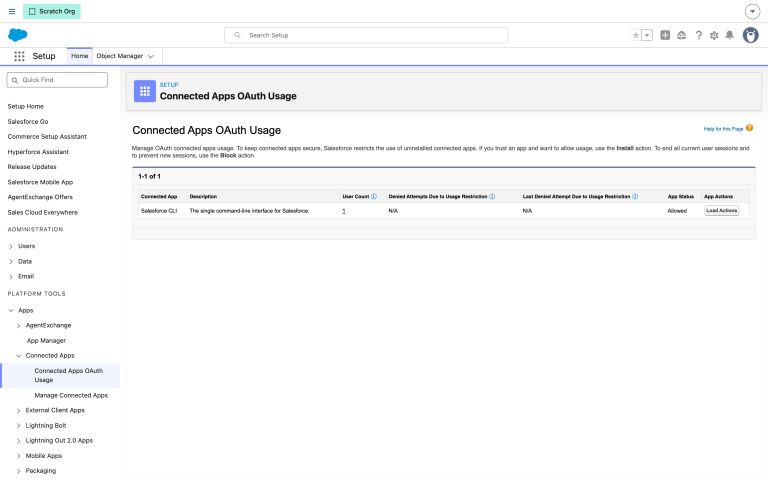The image size is (768, 480).
Task: Open the help question mark icon
Action: [x=698, y=35]
